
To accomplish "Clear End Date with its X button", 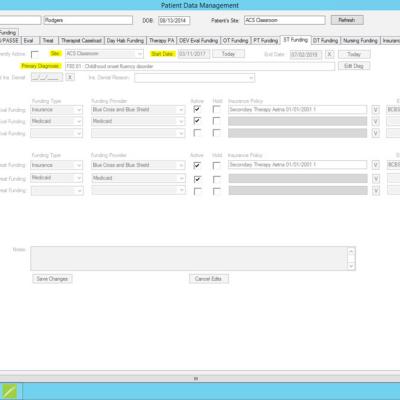I will point(329,54).
